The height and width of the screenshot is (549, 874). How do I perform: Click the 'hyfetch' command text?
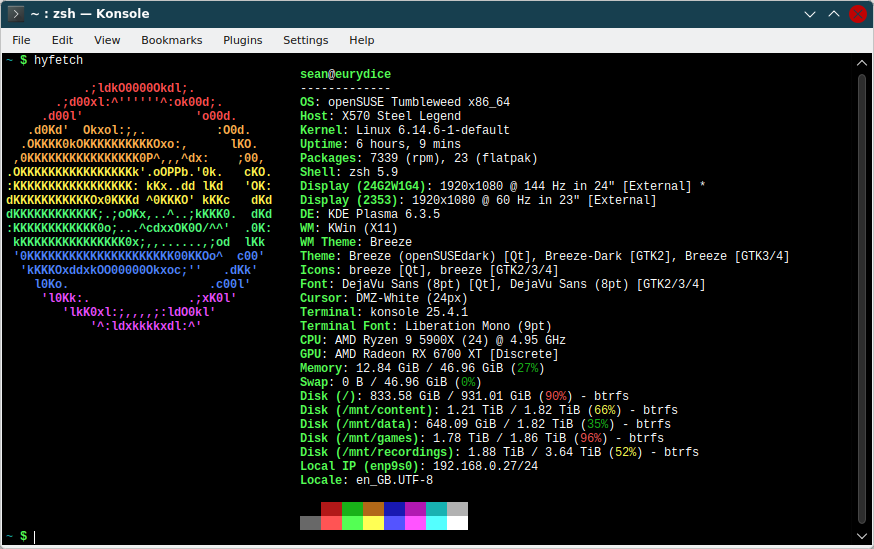pos(58,60)
